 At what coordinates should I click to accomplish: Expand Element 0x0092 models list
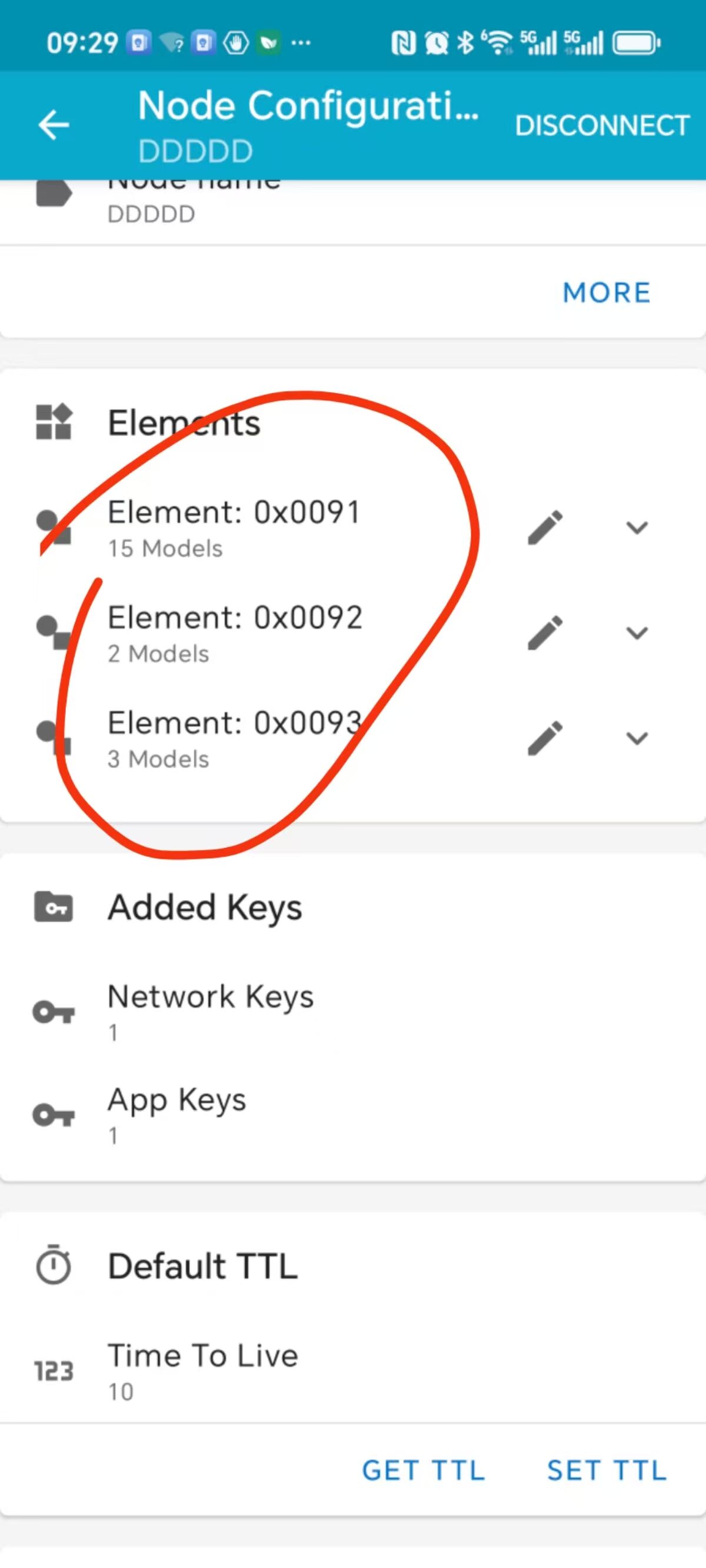coord(637,633)
